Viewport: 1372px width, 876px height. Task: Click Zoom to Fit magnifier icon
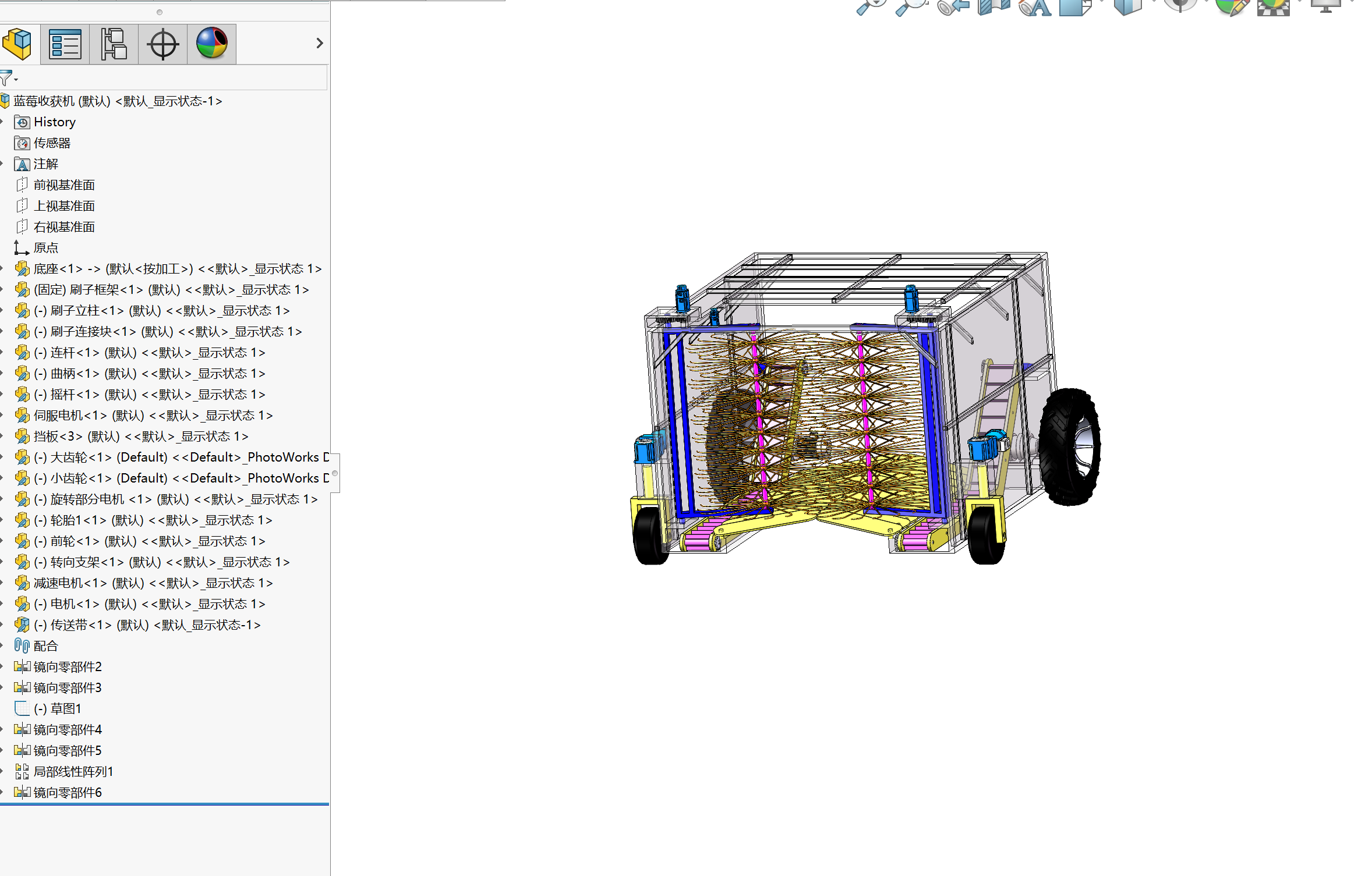871,7
